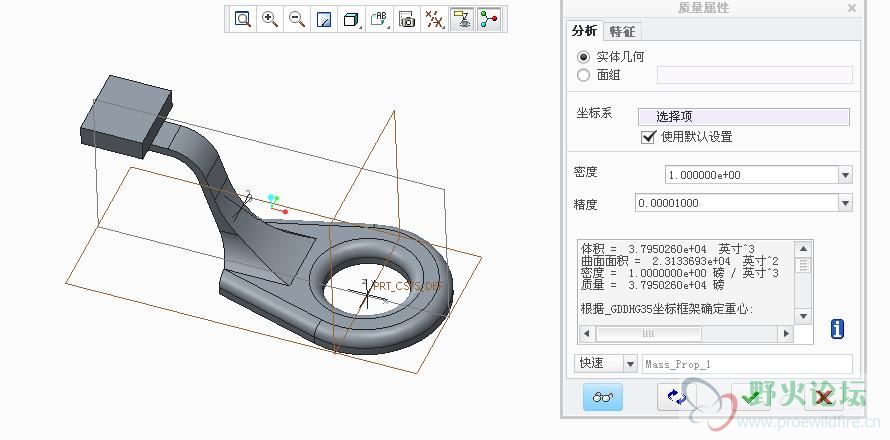Toggle the annotation display icon
This screenshot has height=440, width=890.
pos(462,20)
